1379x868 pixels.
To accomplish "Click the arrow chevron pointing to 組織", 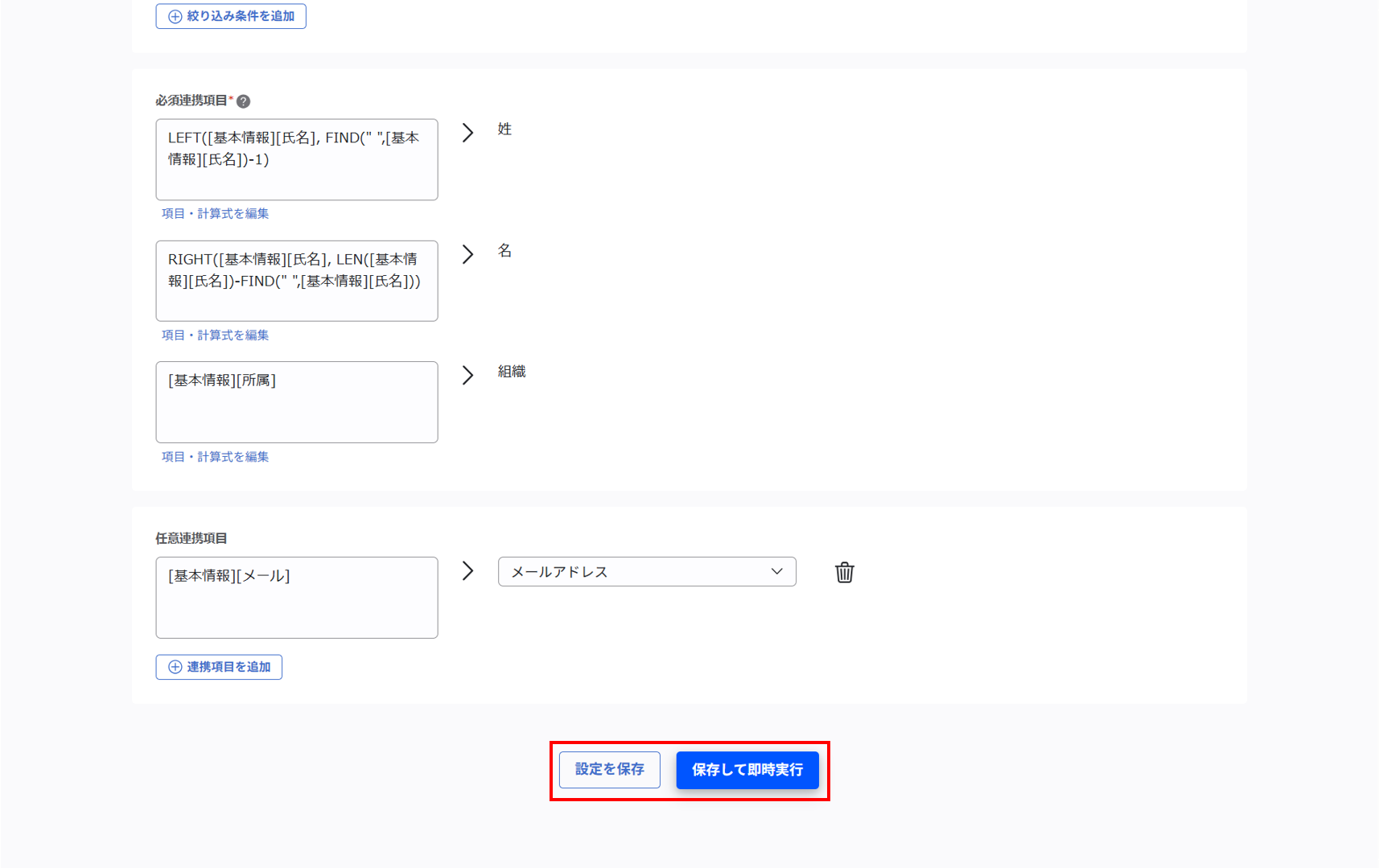I will (x=467, y=376).
